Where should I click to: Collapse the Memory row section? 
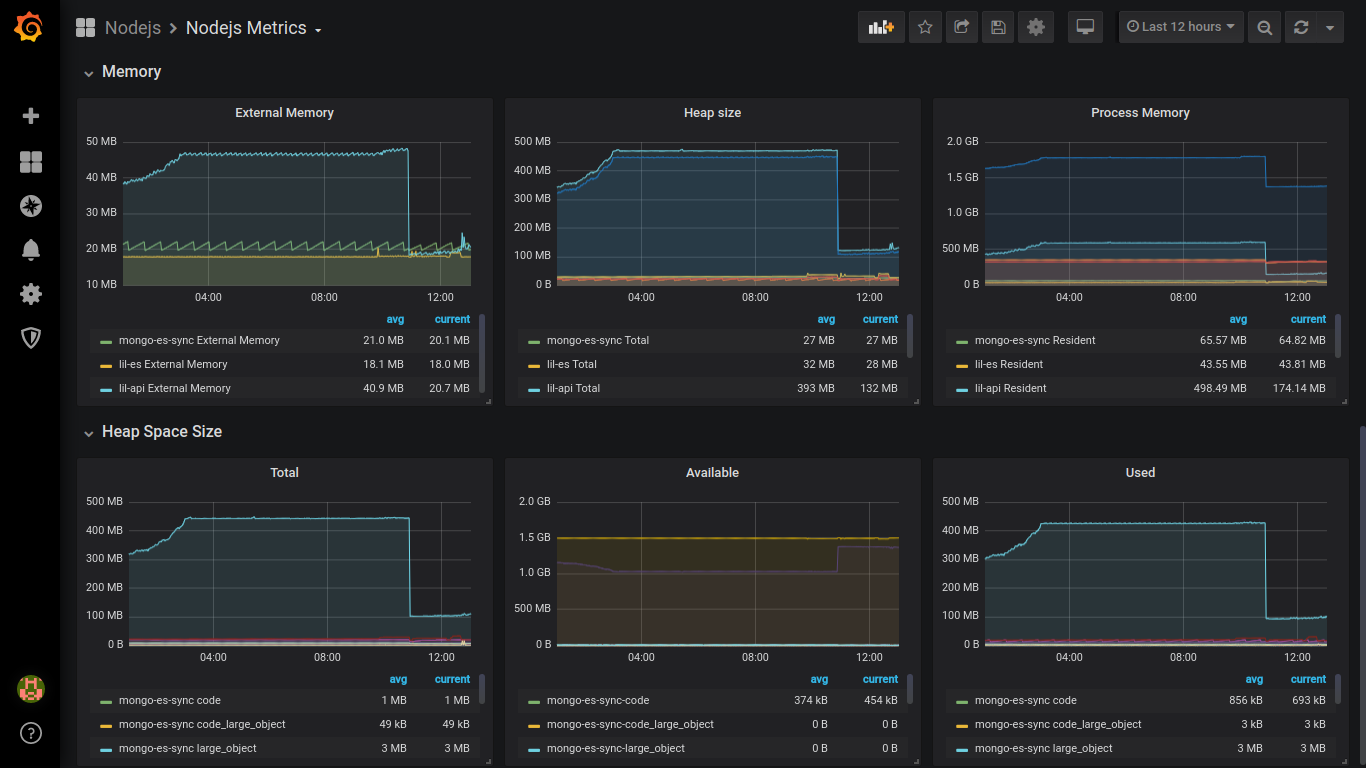131,72
